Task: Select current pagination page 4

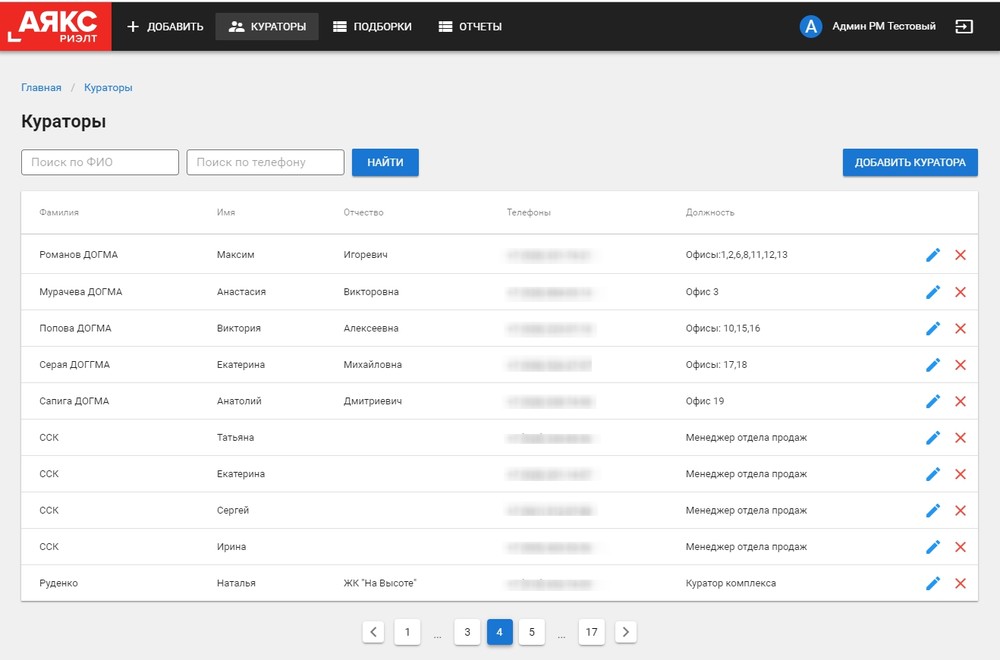Action: coord(499,632)
